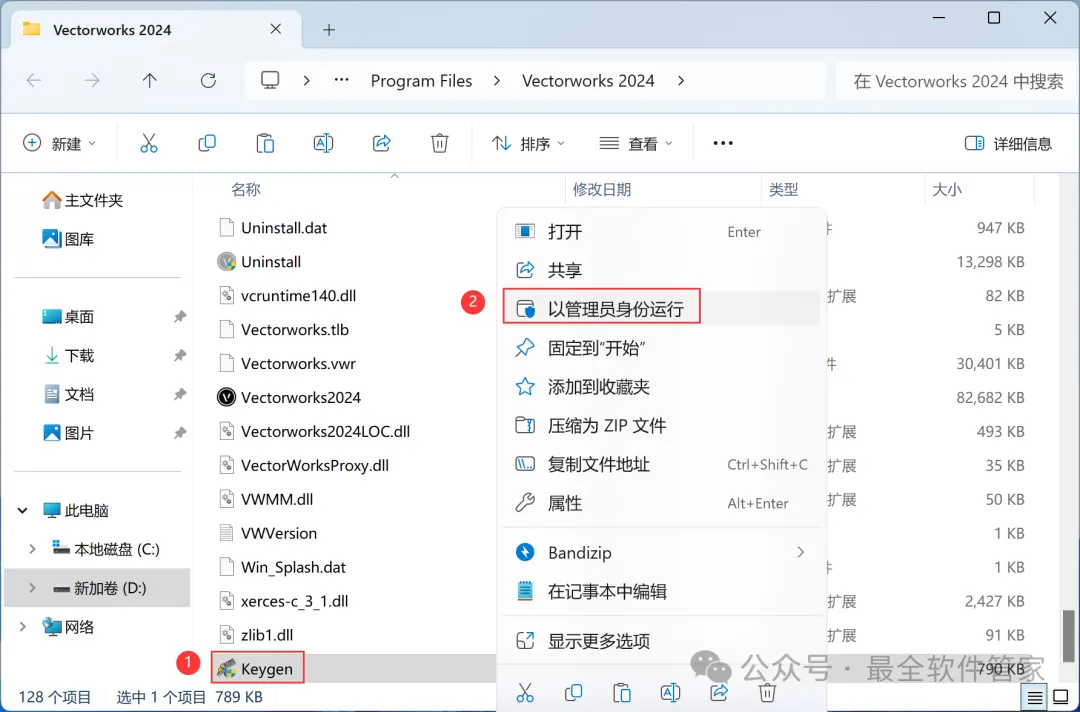Open 桌面 in the sidebar
Viewport: 1080px width, 712px height.
click(69, 317)
